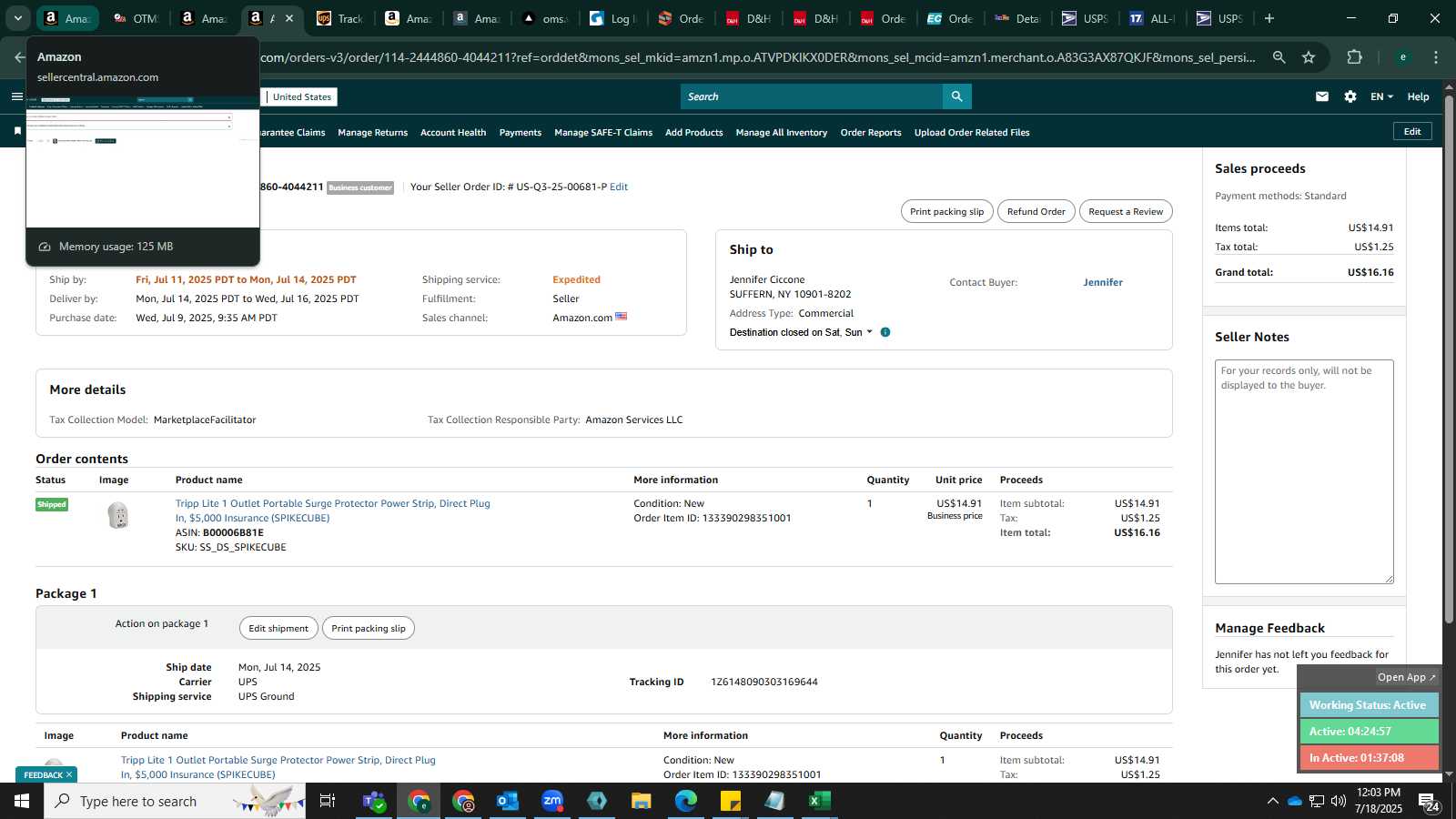Viewport: 1456px width, 819px height.
Task: Click inside the Seller Notes text area
Action: (1304, 471)
